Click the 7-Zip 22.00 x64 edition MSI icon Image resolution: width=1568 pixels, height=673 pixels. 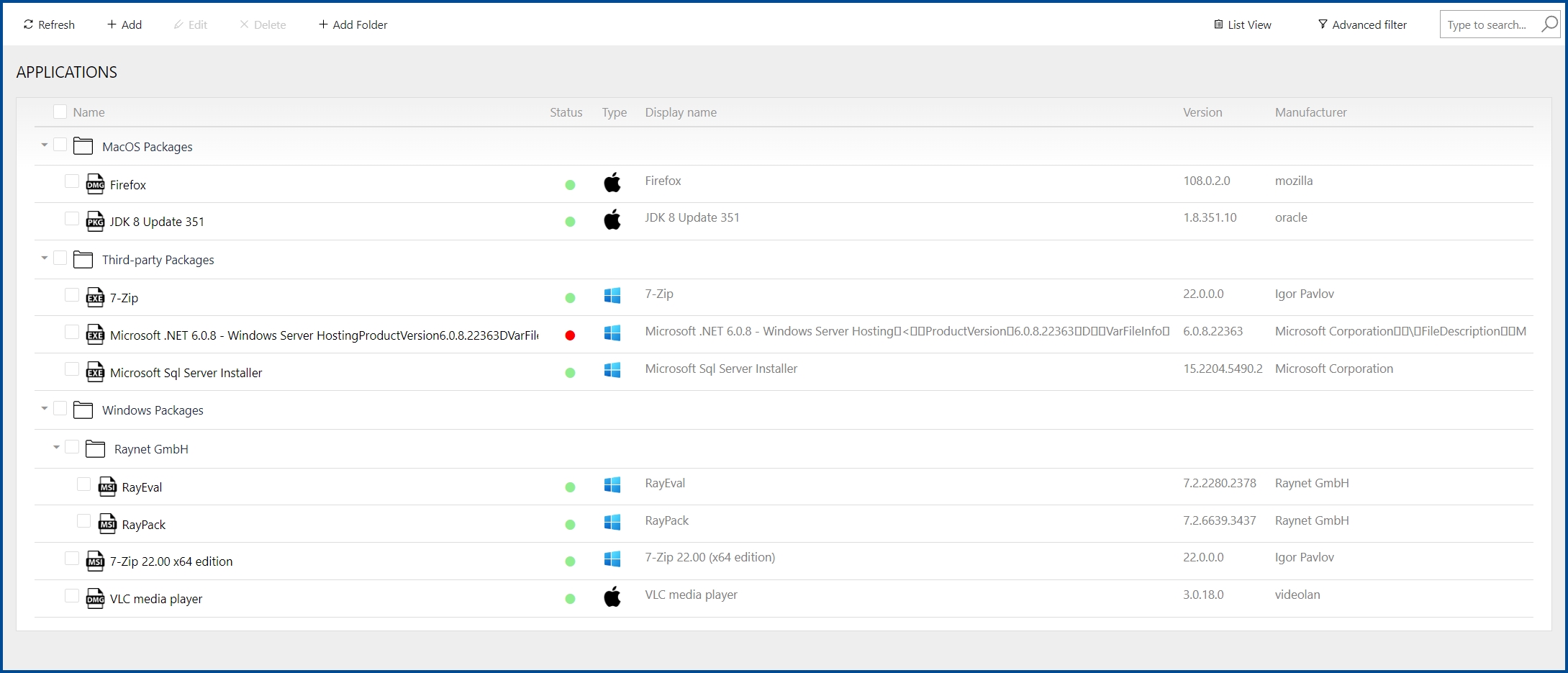95,561
